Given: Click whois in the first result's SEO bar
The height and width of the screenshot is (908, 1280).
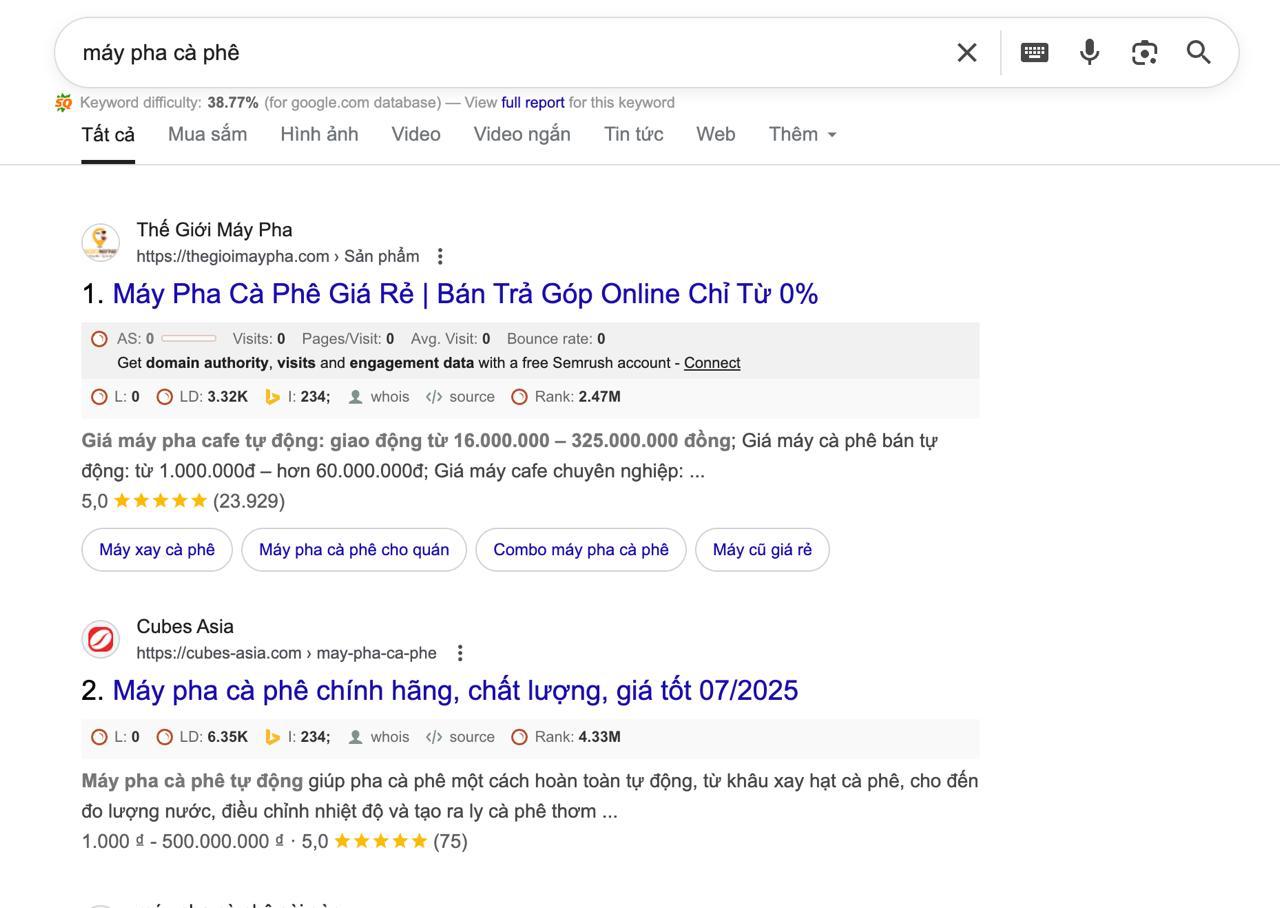Looking at the screenshot, I should [x=388, y=397].
